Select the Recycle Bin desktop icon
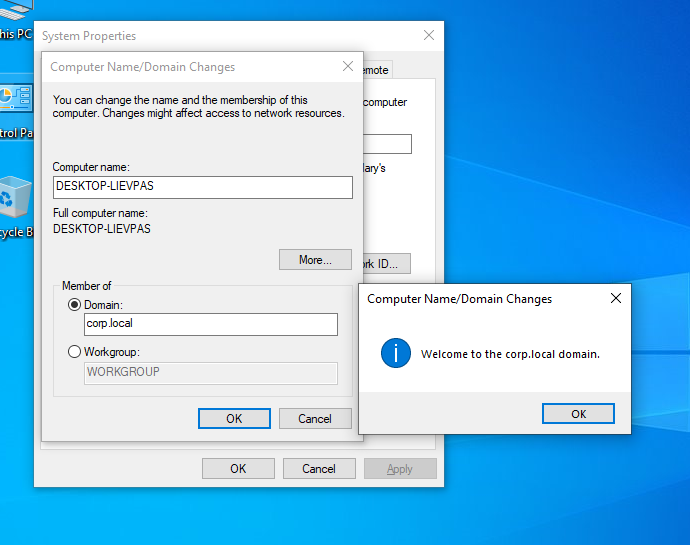690x545 pixels. coord(16,207)
